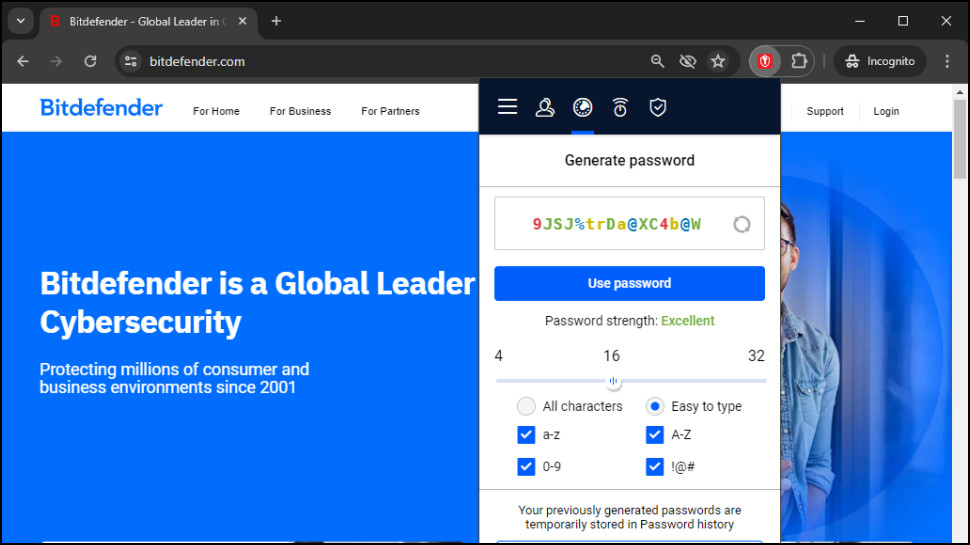The image size is (970, 545).
Task: Select the password generator icon tab
Action: [583, 108]
